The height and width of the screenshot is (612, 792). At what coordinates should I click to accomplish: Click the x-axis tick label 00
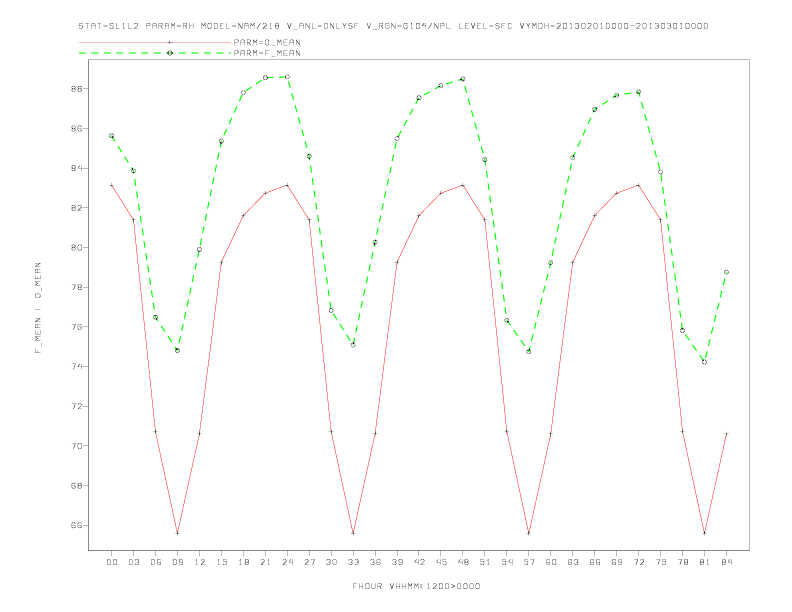point(112,562)
